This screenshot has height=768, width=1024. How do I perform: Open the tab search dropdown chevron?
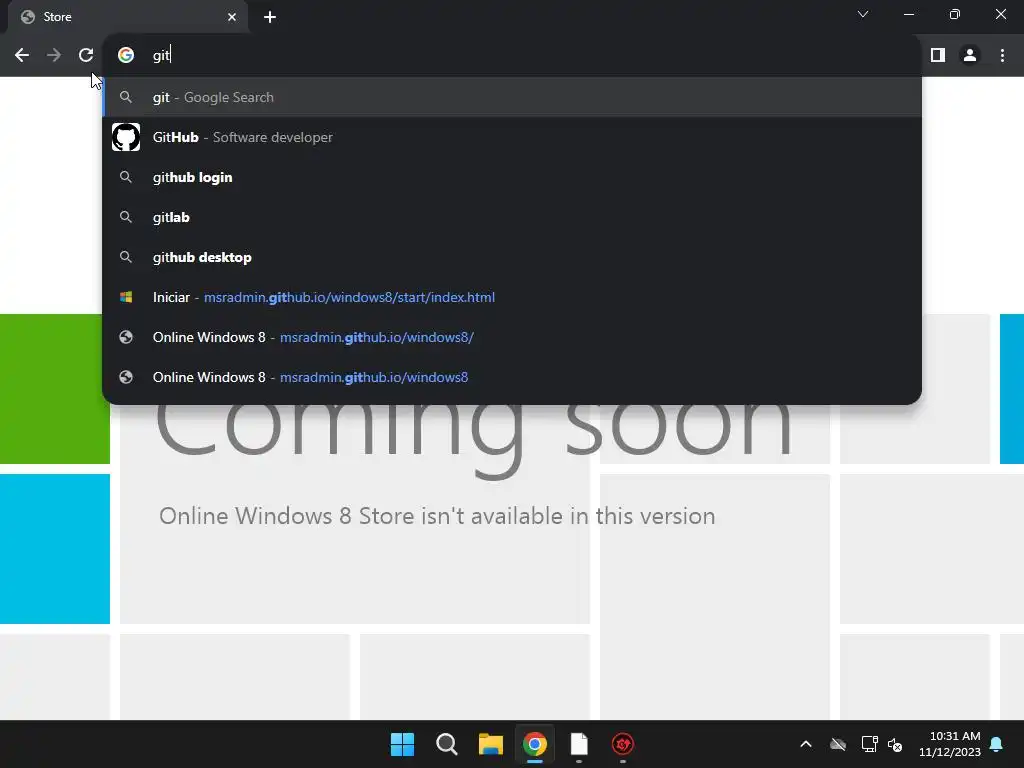click(863, 14)
